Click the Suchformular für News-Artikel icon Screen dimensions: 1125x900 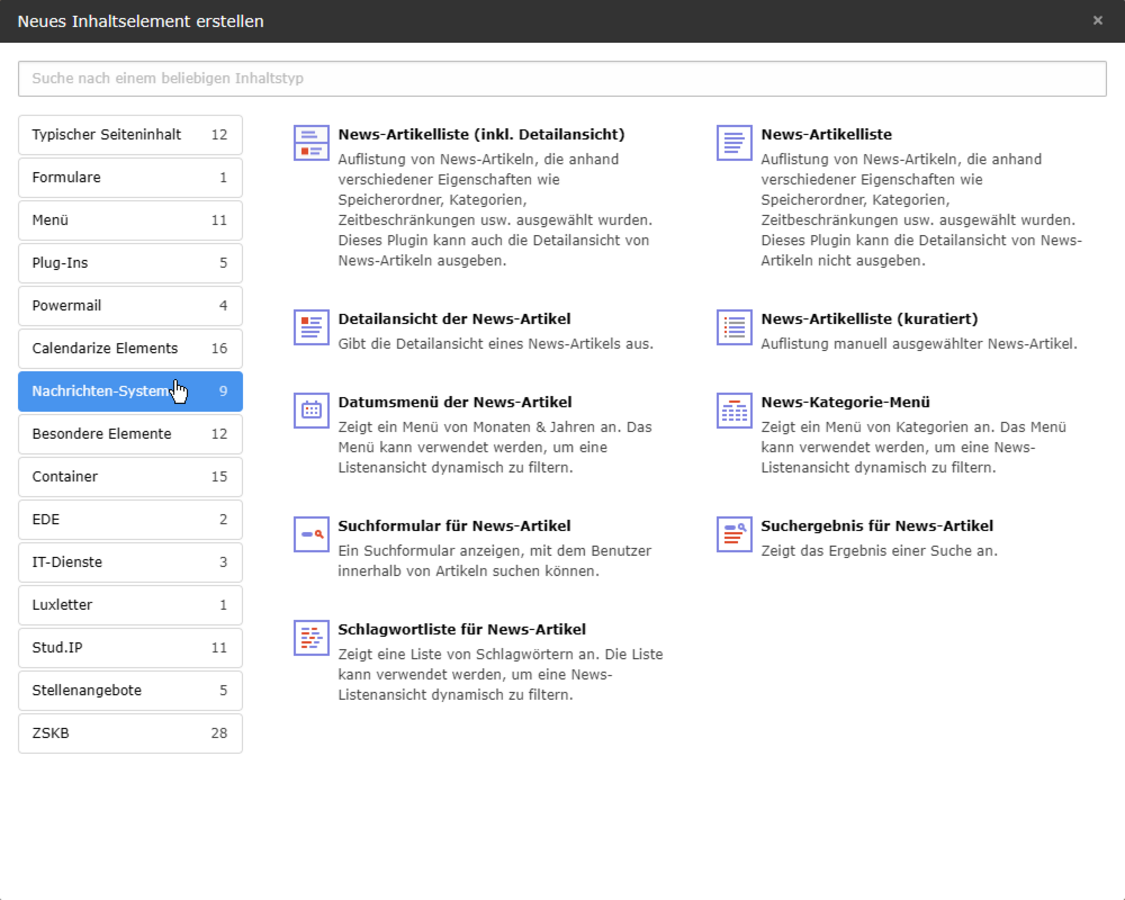[311, 534]
